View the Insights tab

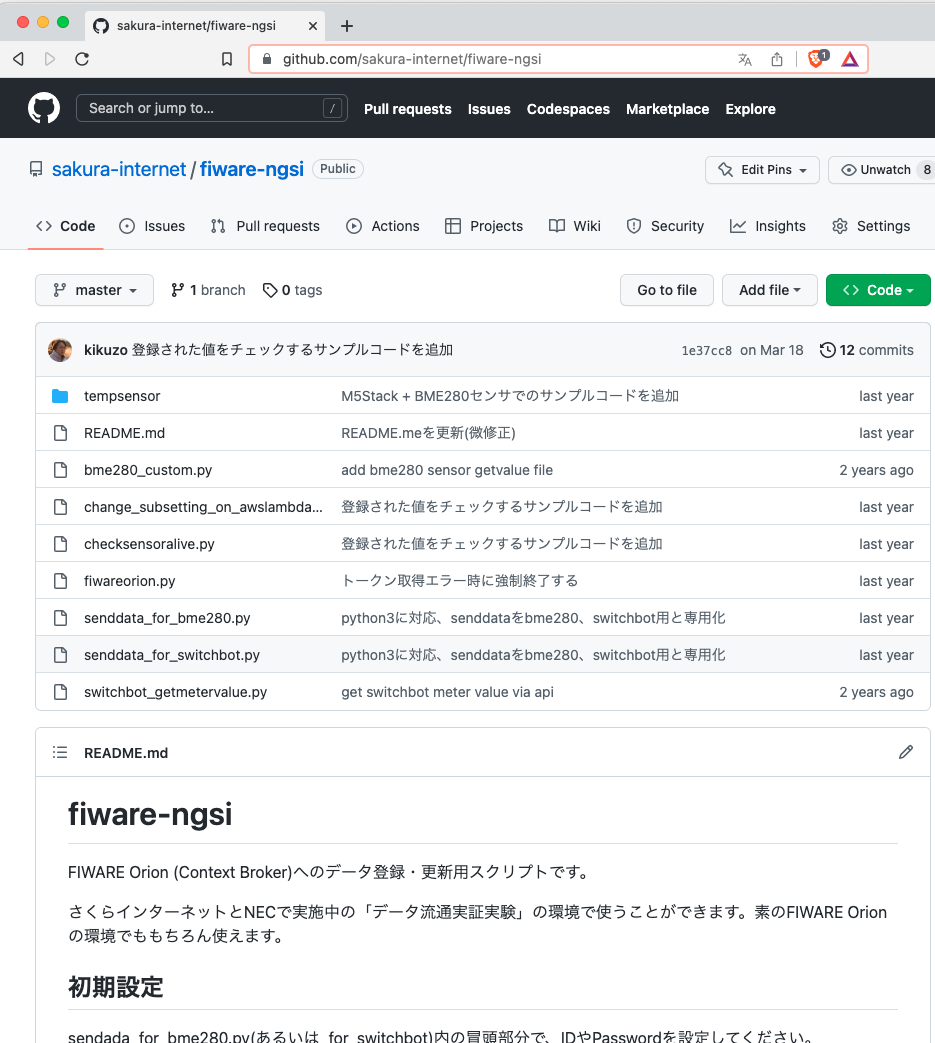(x=767, y=226)
